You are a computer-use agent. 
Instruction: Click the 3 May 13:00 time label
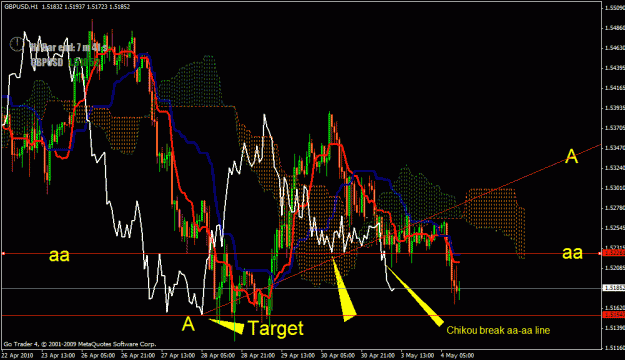click(417, 355)
